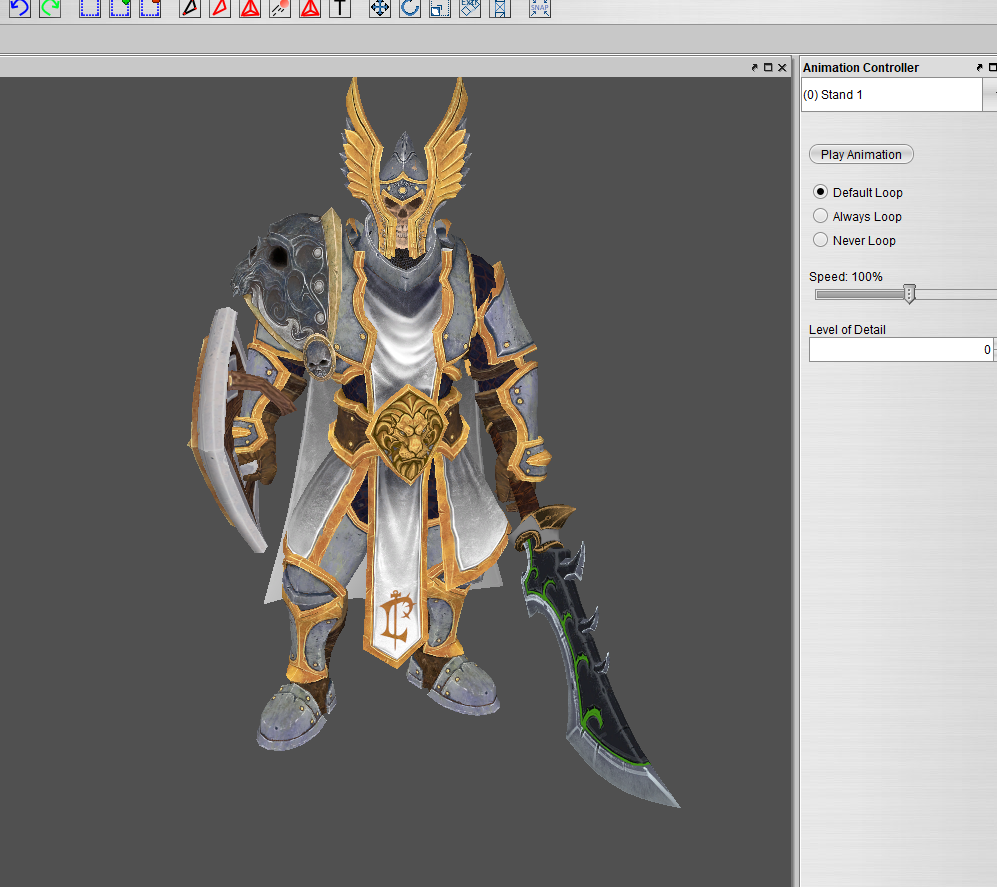
Task: Select the Scale tool icon
Action: click(x=440, y=8)
